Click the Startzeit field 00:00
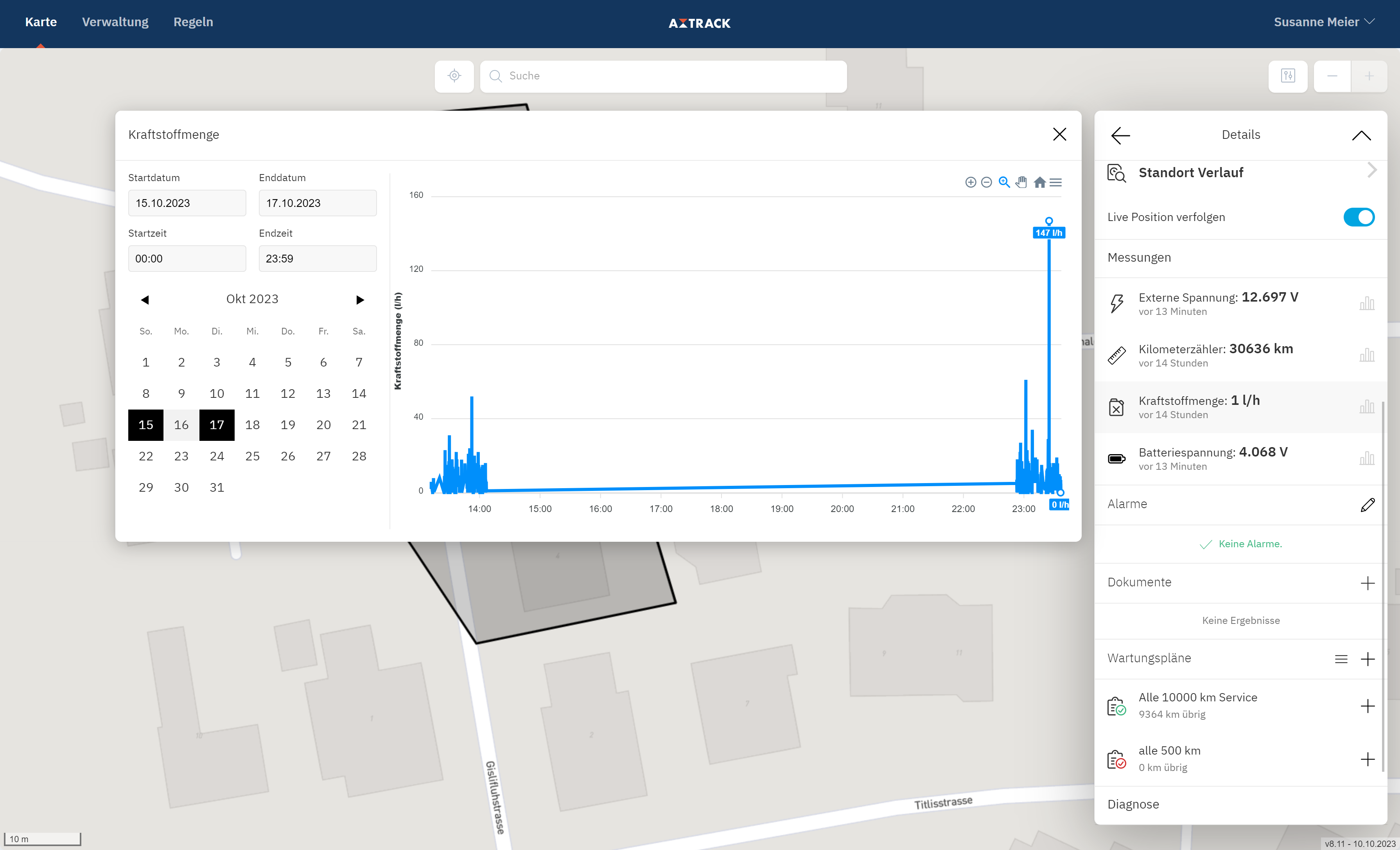The image size is (1400, 850). click(x=187, y=259)
